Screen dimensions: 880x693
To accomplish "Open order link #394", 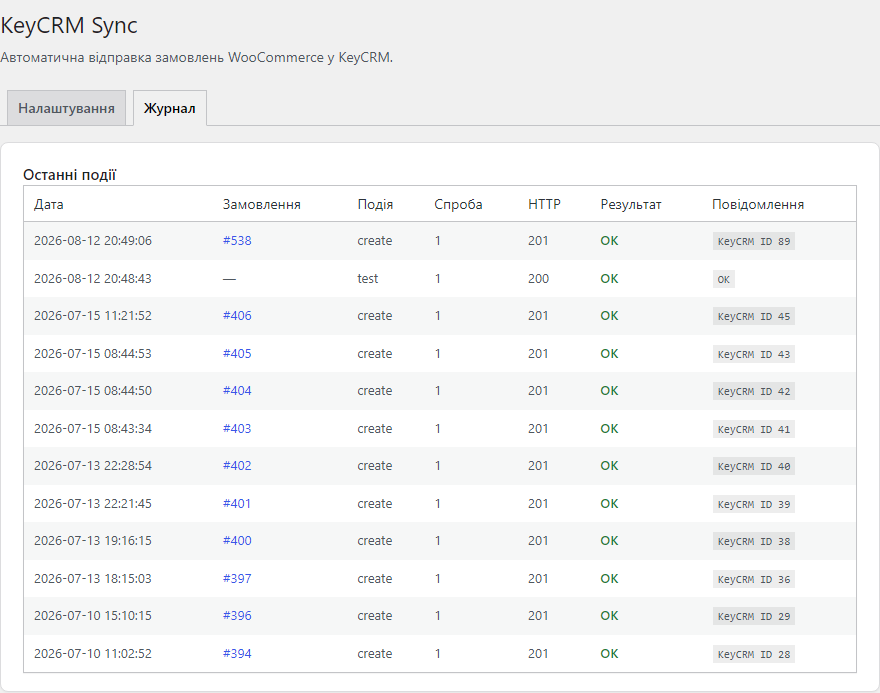I will point(237,654).
